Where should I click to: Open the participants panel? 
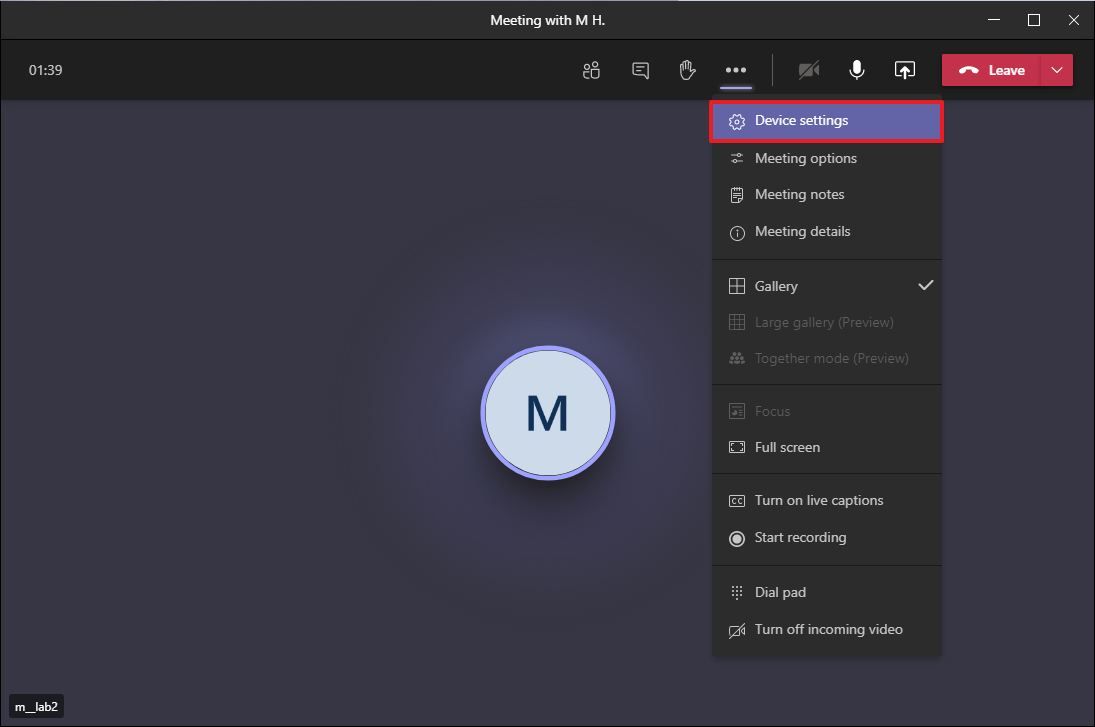pyautogui.click(x=591, y=70)
